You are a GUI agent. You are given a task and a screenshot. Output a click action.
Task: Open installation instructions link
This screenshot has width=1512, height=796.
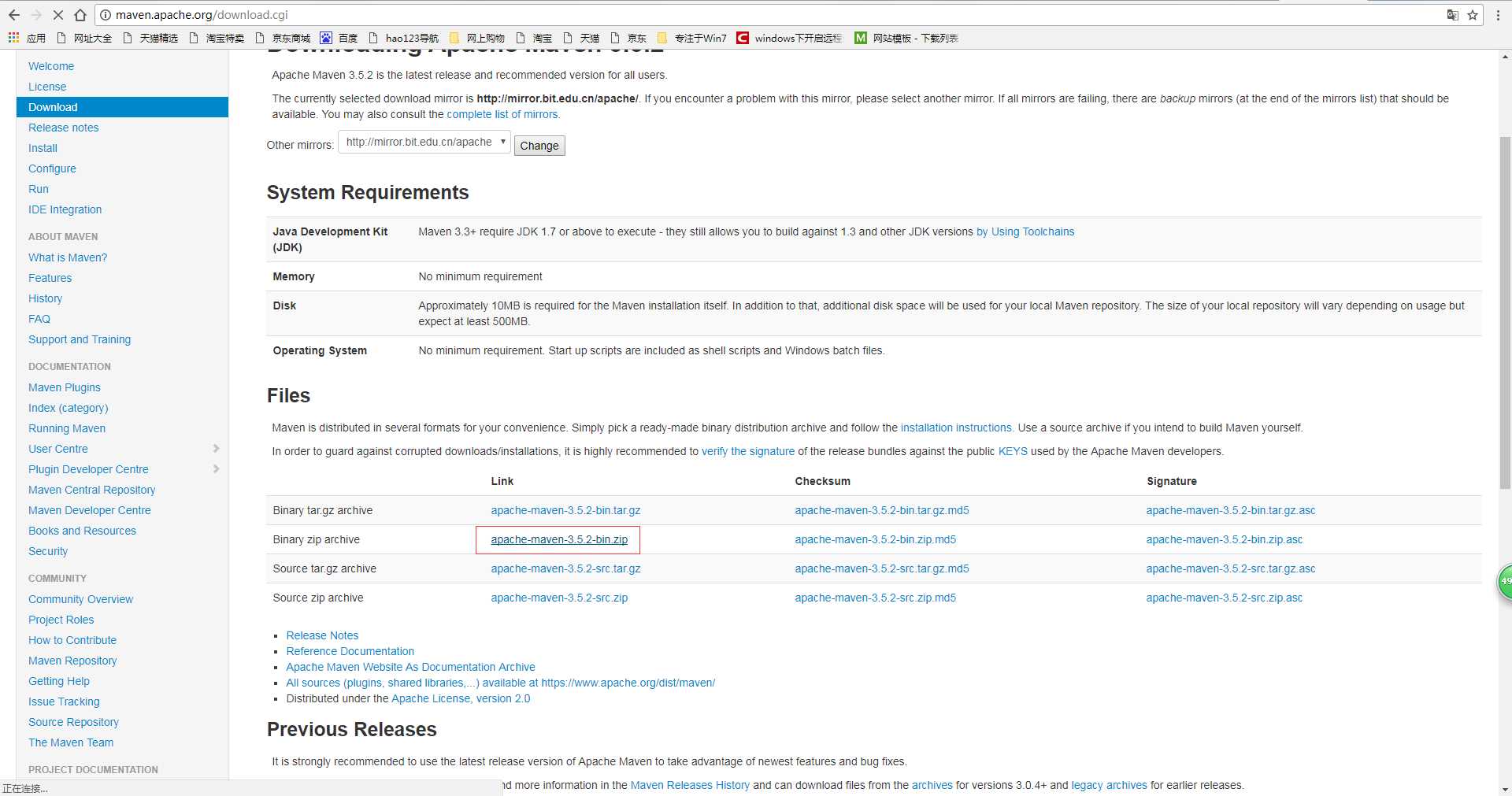956,428
